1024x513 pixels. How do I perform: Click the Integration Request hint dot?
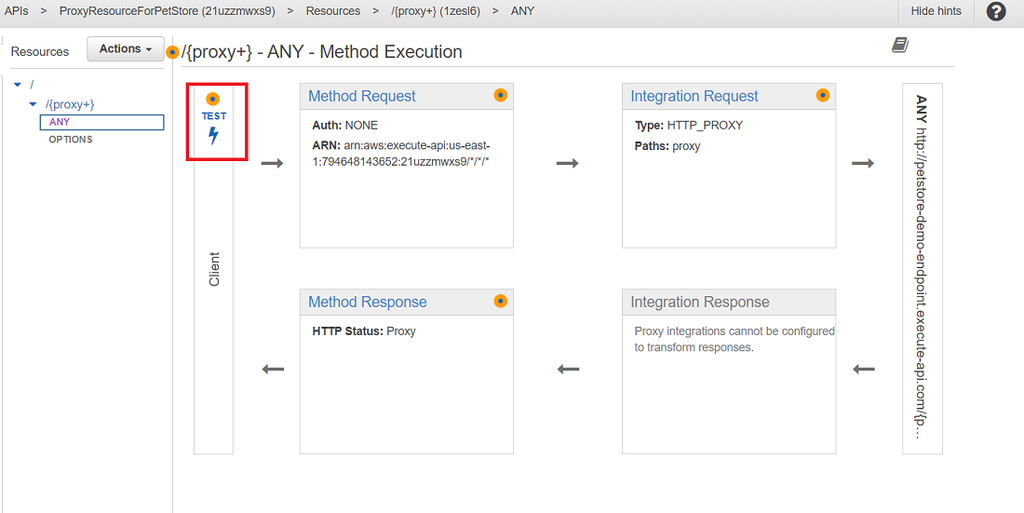click(x=822, y=95)
